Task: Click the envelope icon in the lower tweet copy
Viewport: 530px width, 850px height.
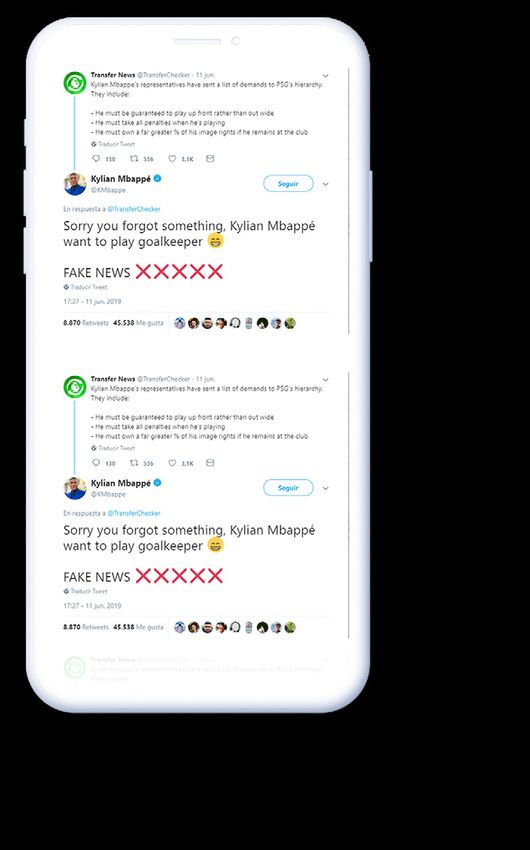Action: [x=210, y=463]
